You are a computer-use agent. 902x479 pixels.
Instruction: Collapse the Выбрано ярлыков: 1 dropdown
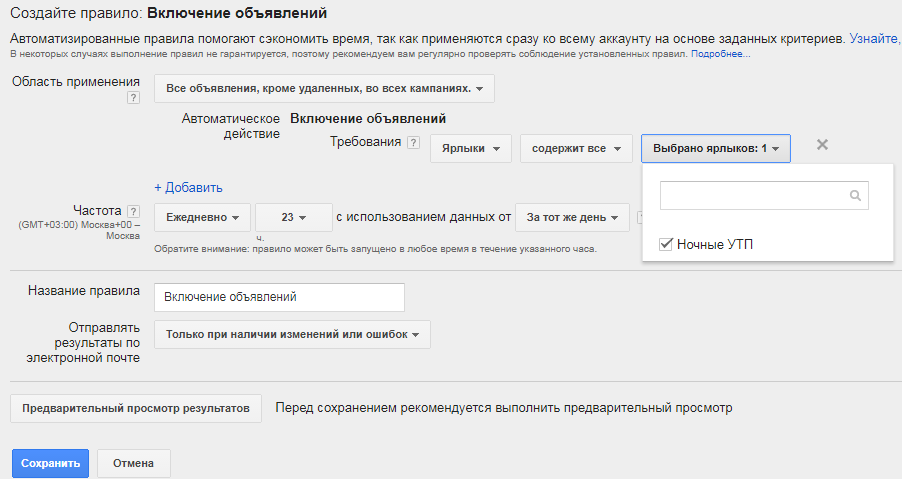coord(716,149)
